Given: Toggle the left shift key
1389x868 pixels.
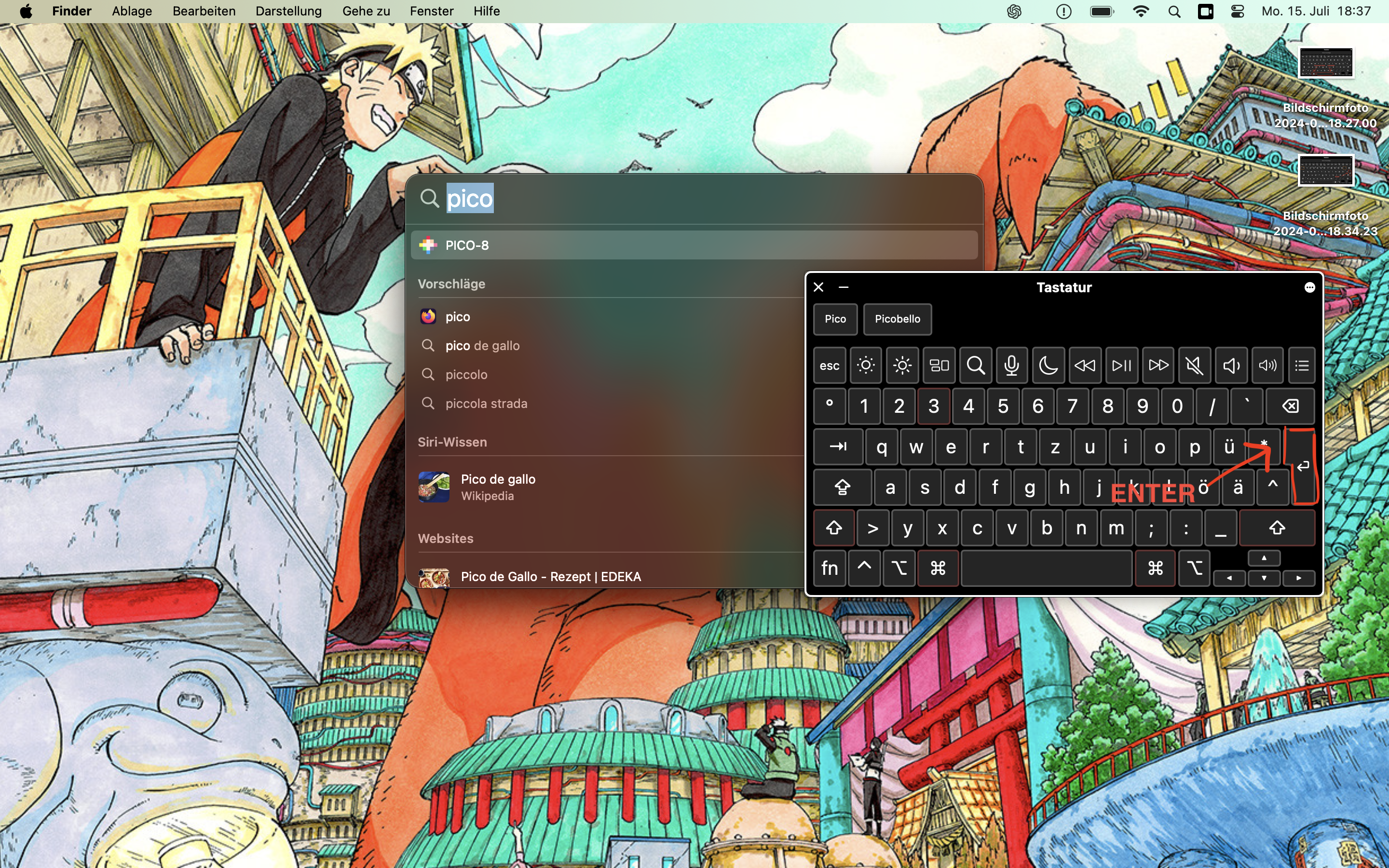Looking at the screenshot, I should pos(834,528).
